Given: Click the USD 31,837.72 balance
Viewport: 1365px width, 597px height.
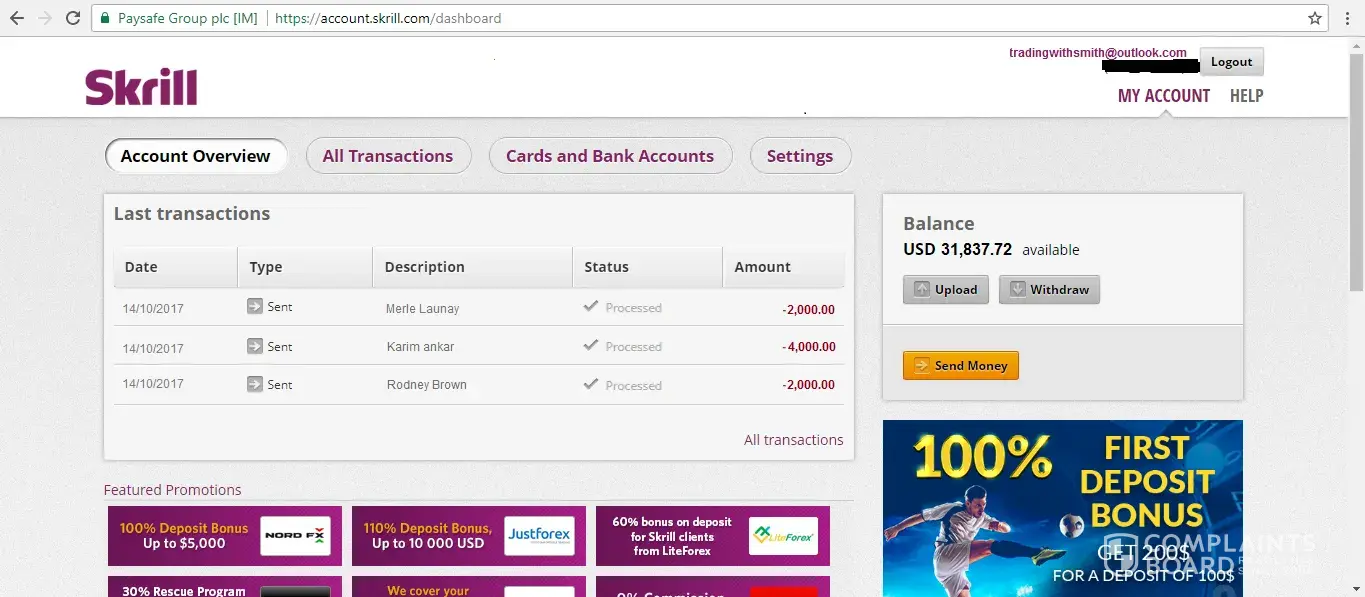Looking at the screenshot, I should pos(958,250).
